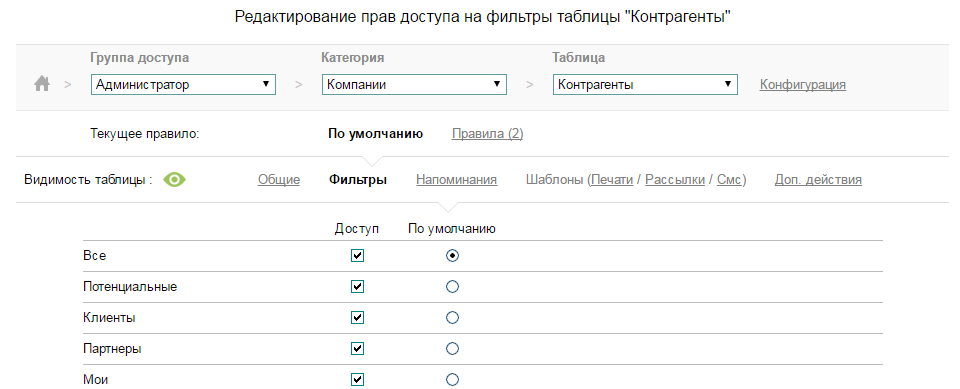Open the Конфигурация link
The image size is (960, 389).
coord(803,85)
